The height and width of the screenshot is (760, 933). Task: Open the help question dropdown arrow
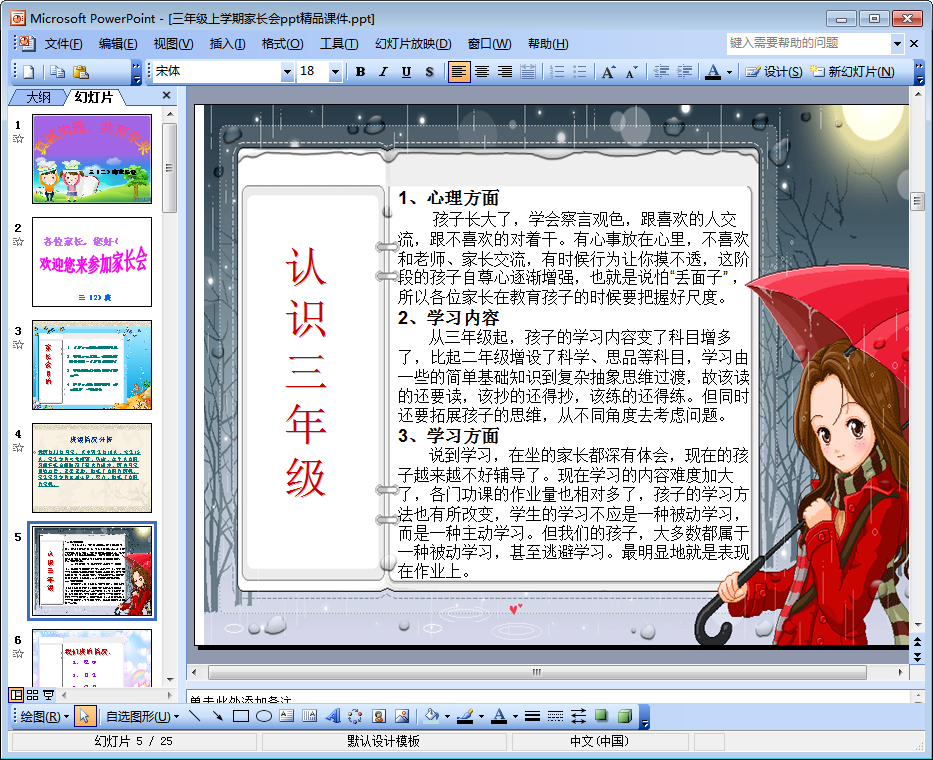897,43
